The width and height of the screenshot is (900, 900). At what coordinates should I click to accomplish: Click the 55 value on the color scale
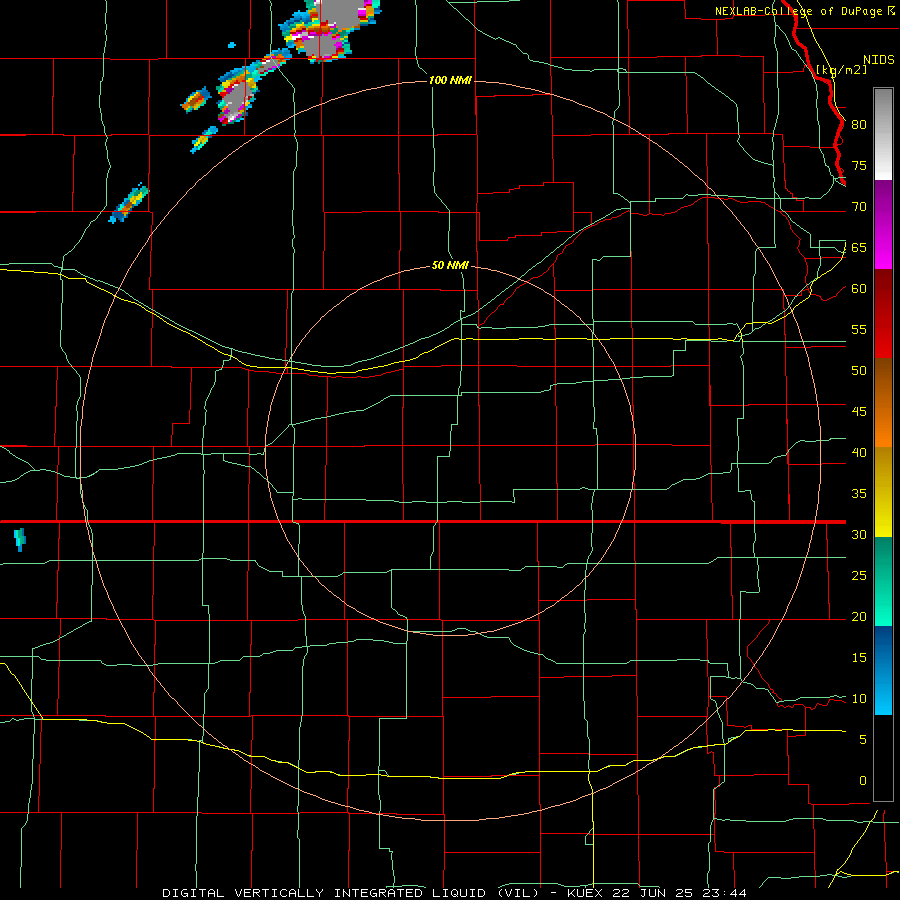[859, 329]
